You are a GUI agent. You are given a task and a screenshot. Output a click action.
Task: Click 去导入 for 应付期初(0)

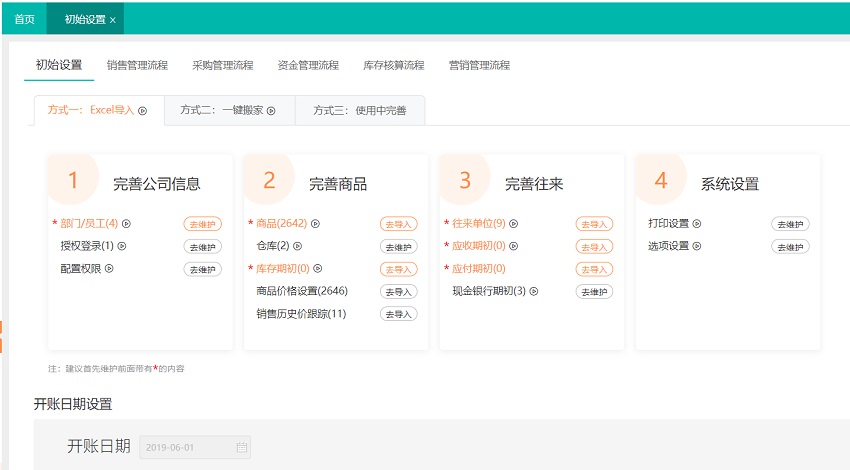click(x=594, y=269)
